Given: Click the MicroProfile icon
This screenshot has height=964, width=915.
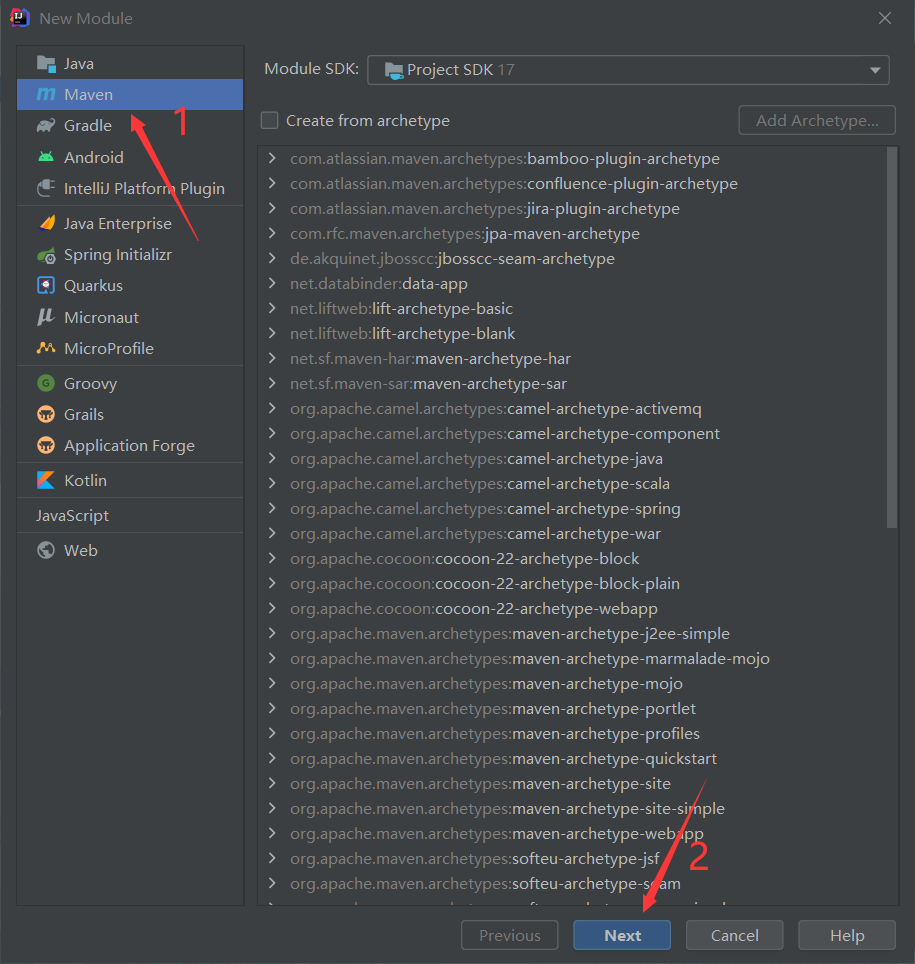Looking at the screenshot, I should coord(46,348).
